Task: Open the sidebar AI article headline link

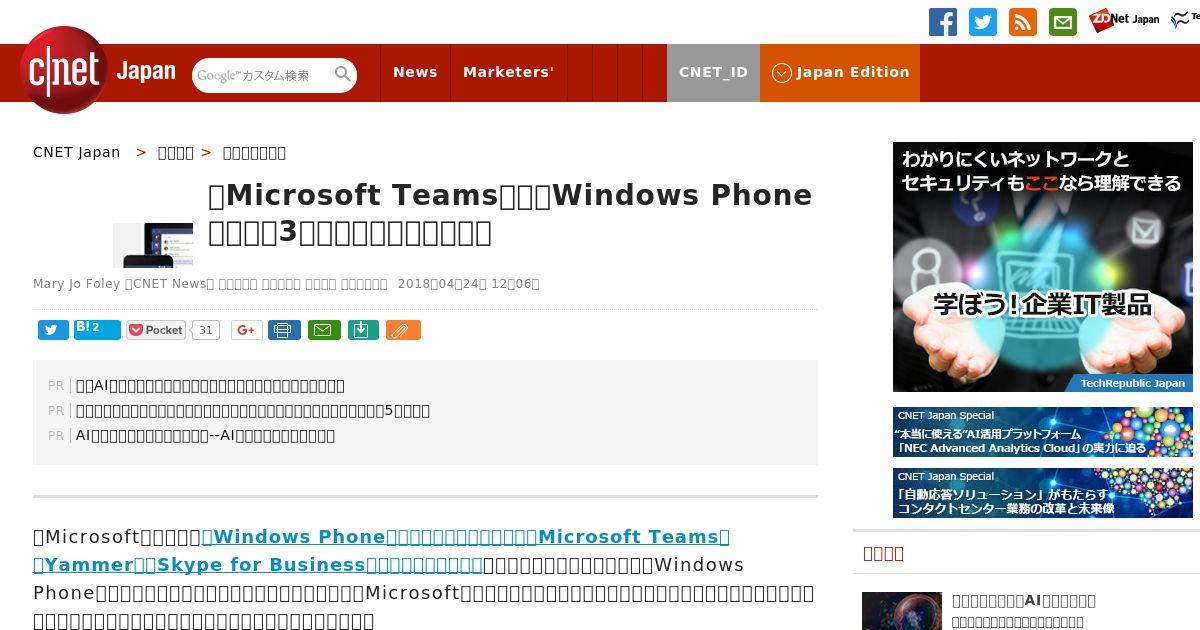Action: (1024, 601)
